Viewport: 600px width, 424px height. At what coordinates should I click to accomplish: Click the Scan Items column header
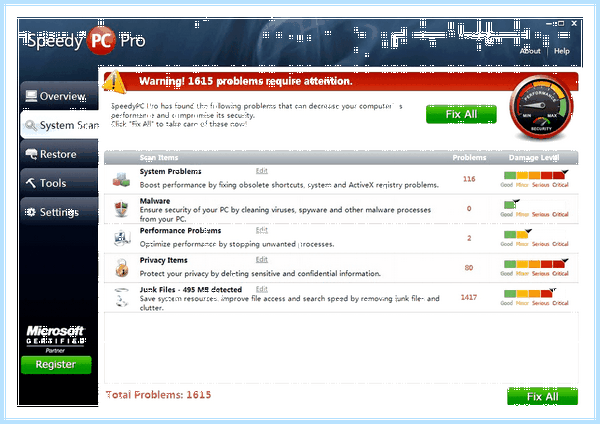(x=159, y=158)
